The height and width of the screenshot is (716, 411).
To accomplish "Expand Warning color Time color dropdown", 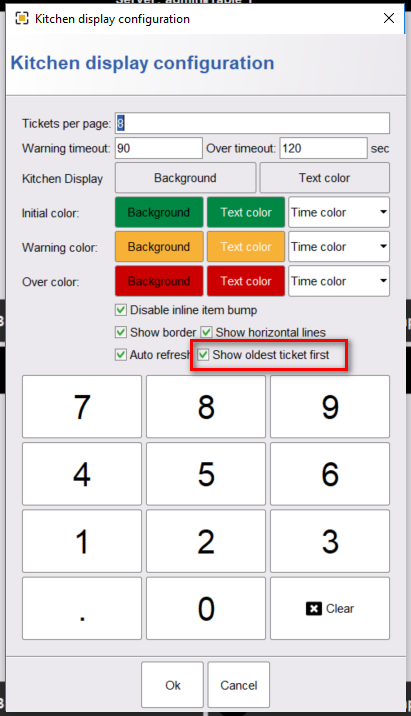I will click(339, 247).
